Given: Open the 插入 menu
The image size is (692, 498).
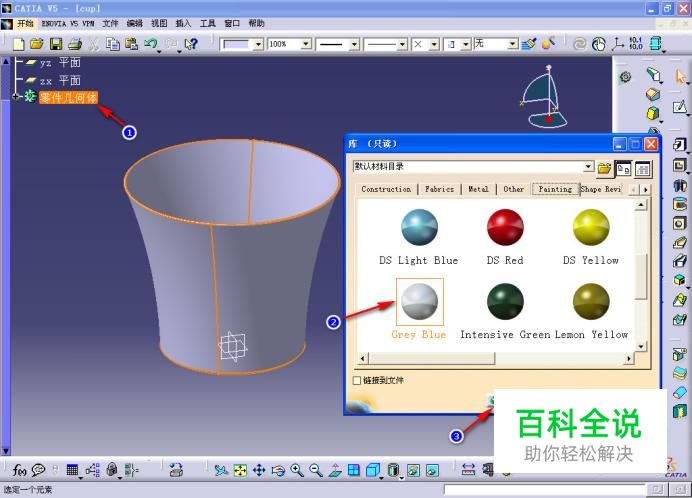Looking at the screenshot, I should point(183,23).
